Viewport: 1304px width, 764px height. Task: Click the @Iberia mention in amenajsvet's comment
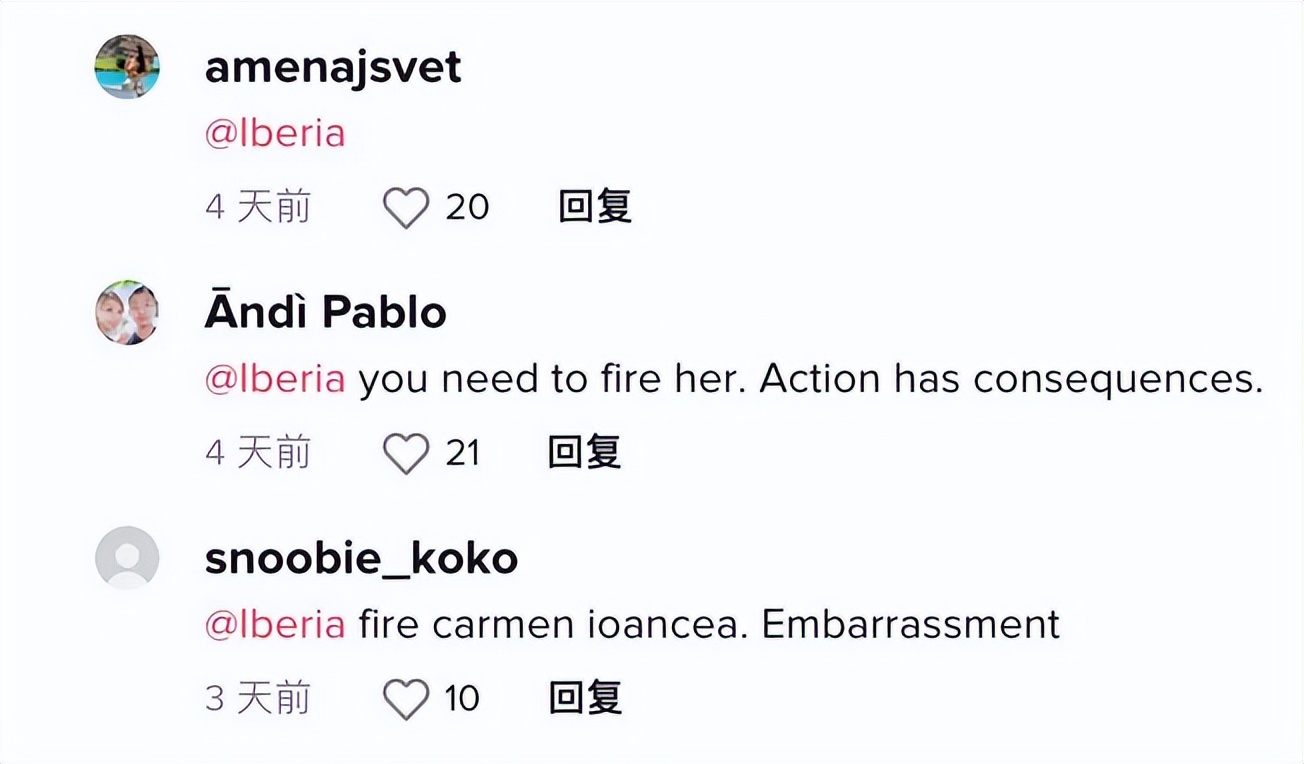pyautogui.click(x=275, y=134)
